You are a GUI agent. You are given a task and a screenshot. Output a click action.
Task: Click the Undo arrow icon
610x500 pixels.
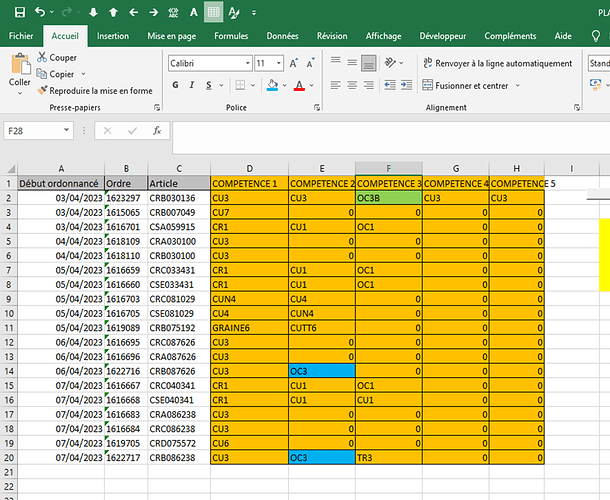(38, 12)
